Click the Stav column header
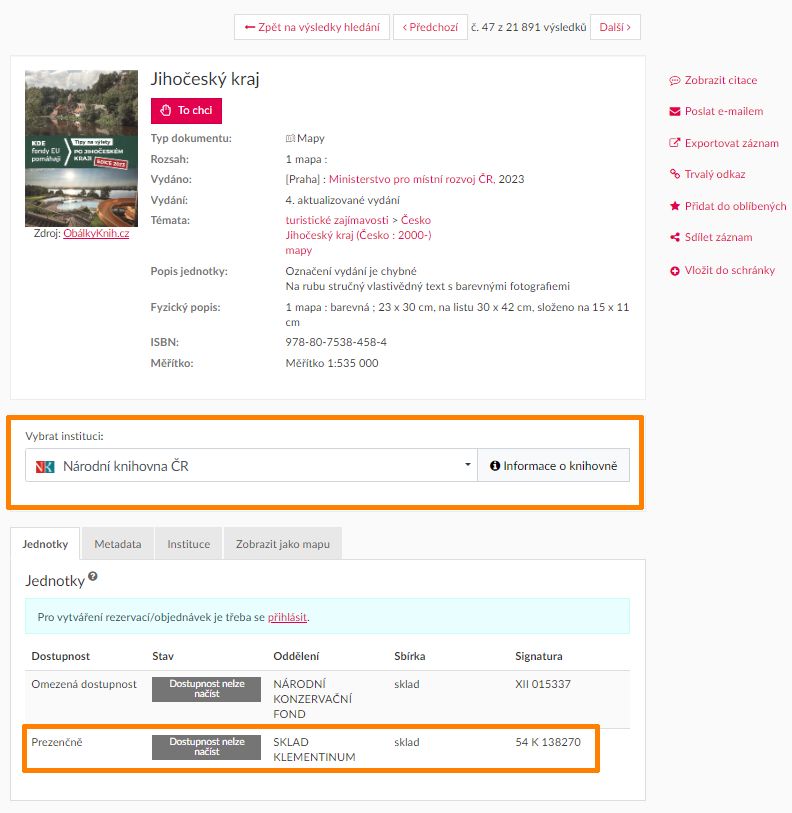792x813 pixels. click(163, 656)
